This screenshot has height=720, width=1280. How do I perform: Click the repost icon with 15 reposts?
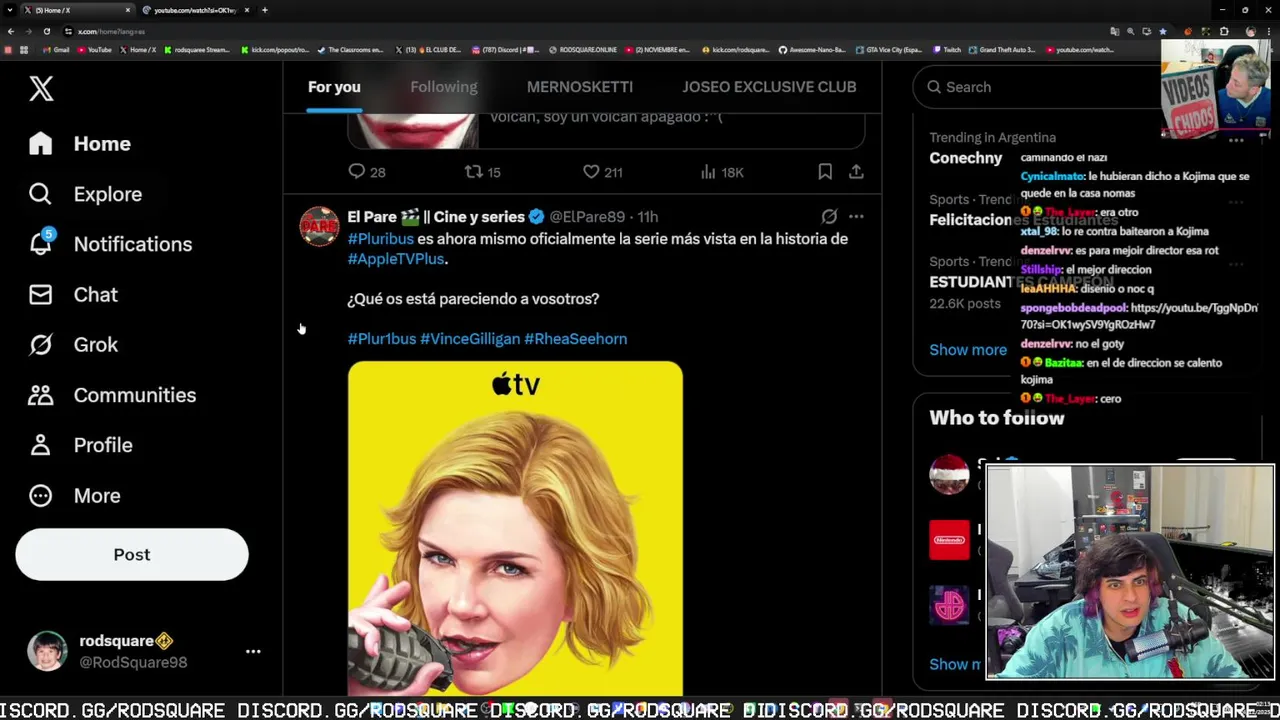pos(474,172)
